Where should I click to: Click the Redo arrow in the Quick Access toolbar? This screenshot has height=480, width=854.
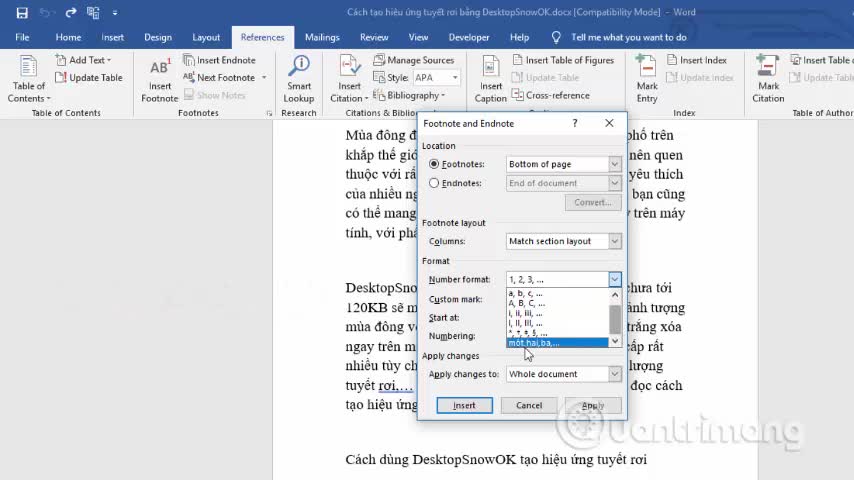pos(71,13)
